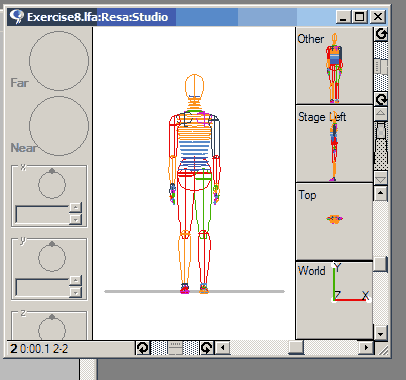Click the x angle input field
The height and width of the screenshot is (380, 406).
[x=42, y=214]
